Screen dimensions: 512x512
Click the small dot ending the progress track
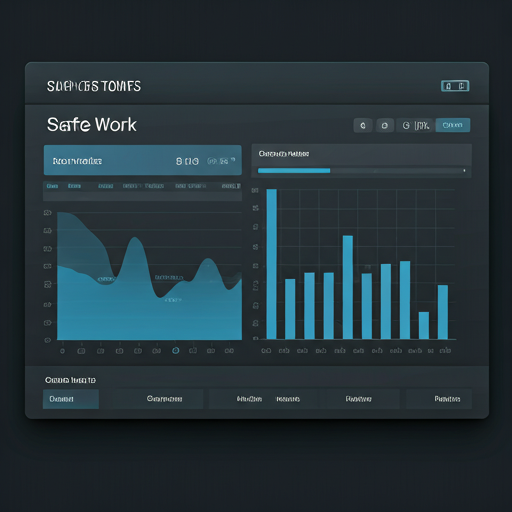[464, 171]
